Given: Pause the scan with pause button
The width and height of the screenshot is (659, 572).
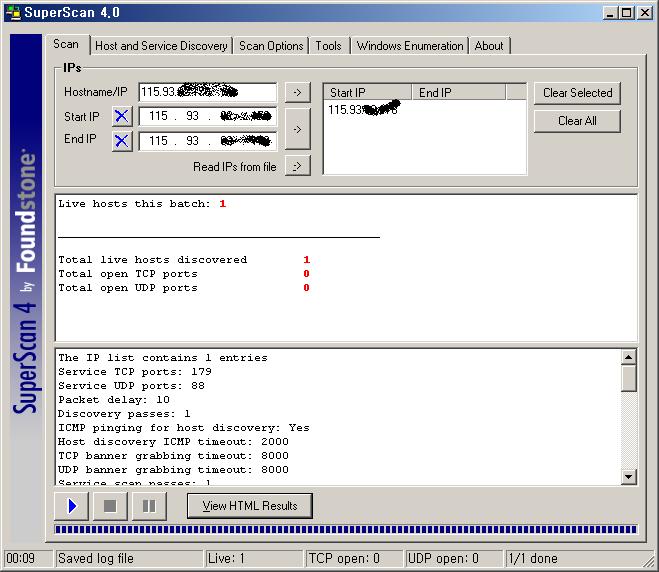Looking at the screenshot, I should pos(148,506).
